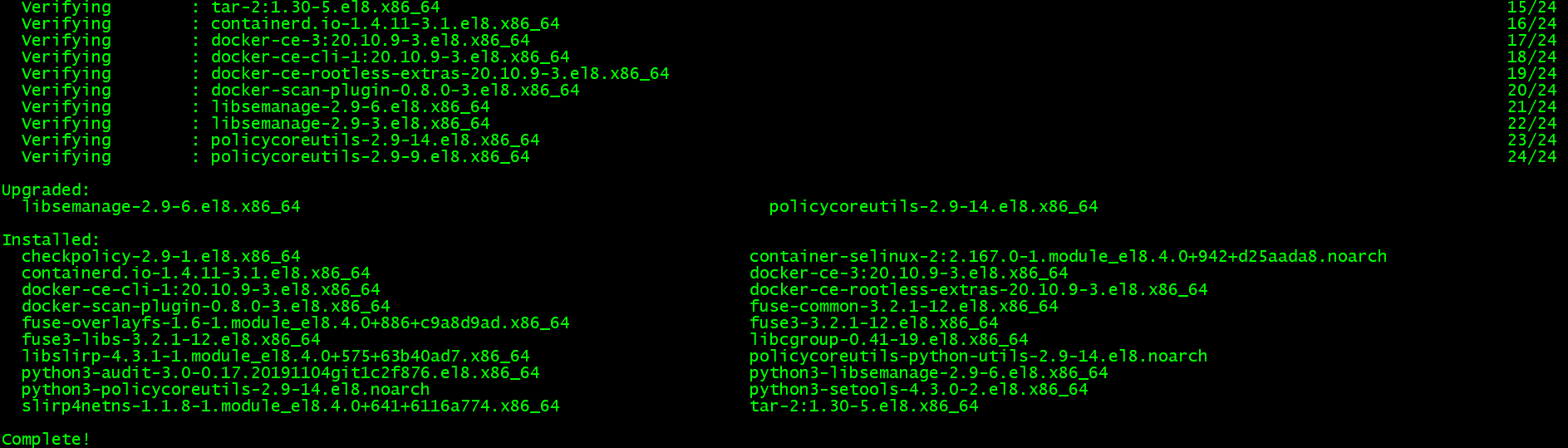Click the 24/24 verification progress counter
1568x448 pixels.
point(1532,157)
